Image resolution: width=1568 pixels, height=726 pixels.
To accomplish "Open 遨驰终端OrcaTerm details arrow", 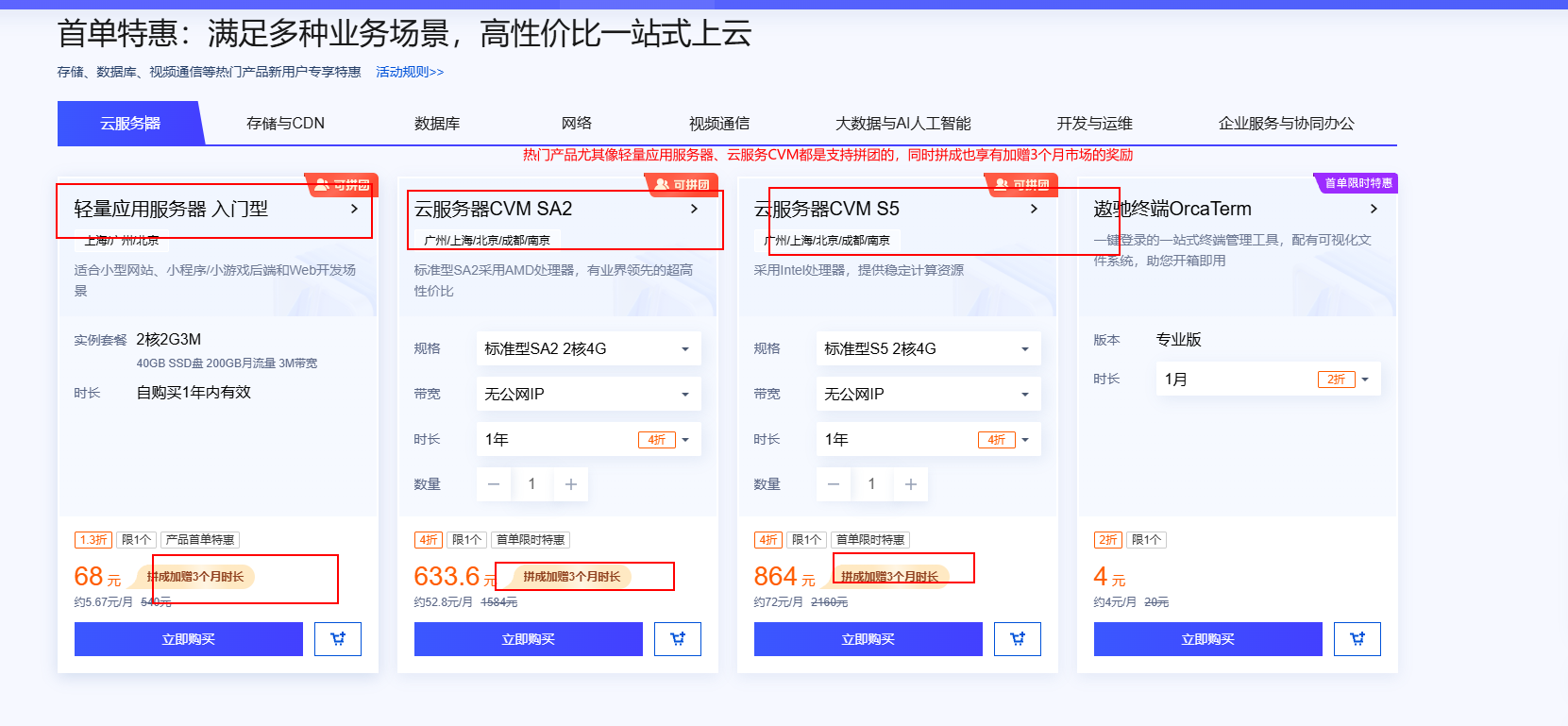I will (x=1374, y=209).
